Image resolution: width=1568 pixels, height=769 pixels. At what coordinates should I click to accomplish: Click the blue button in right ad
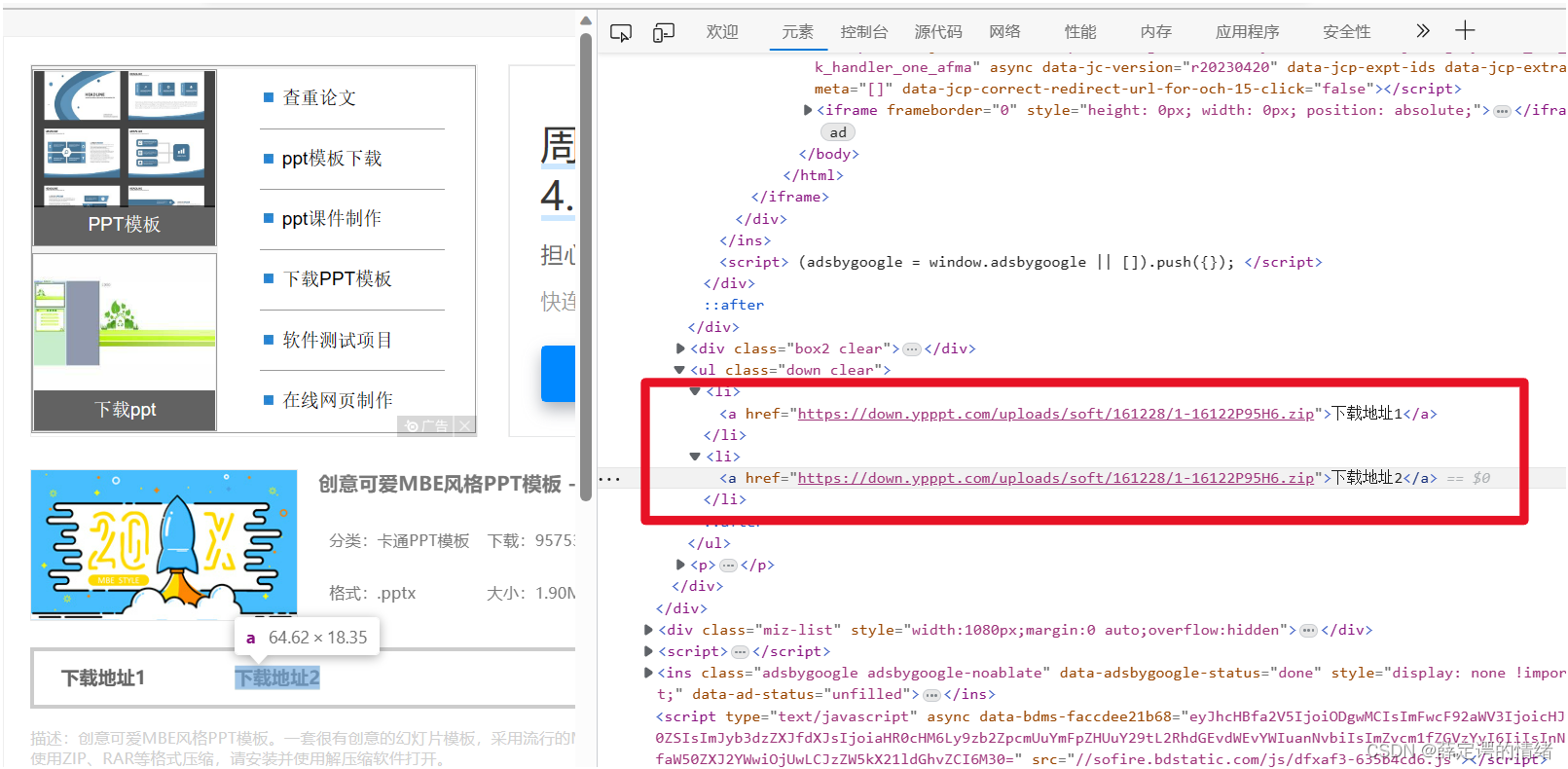(559, 374)
